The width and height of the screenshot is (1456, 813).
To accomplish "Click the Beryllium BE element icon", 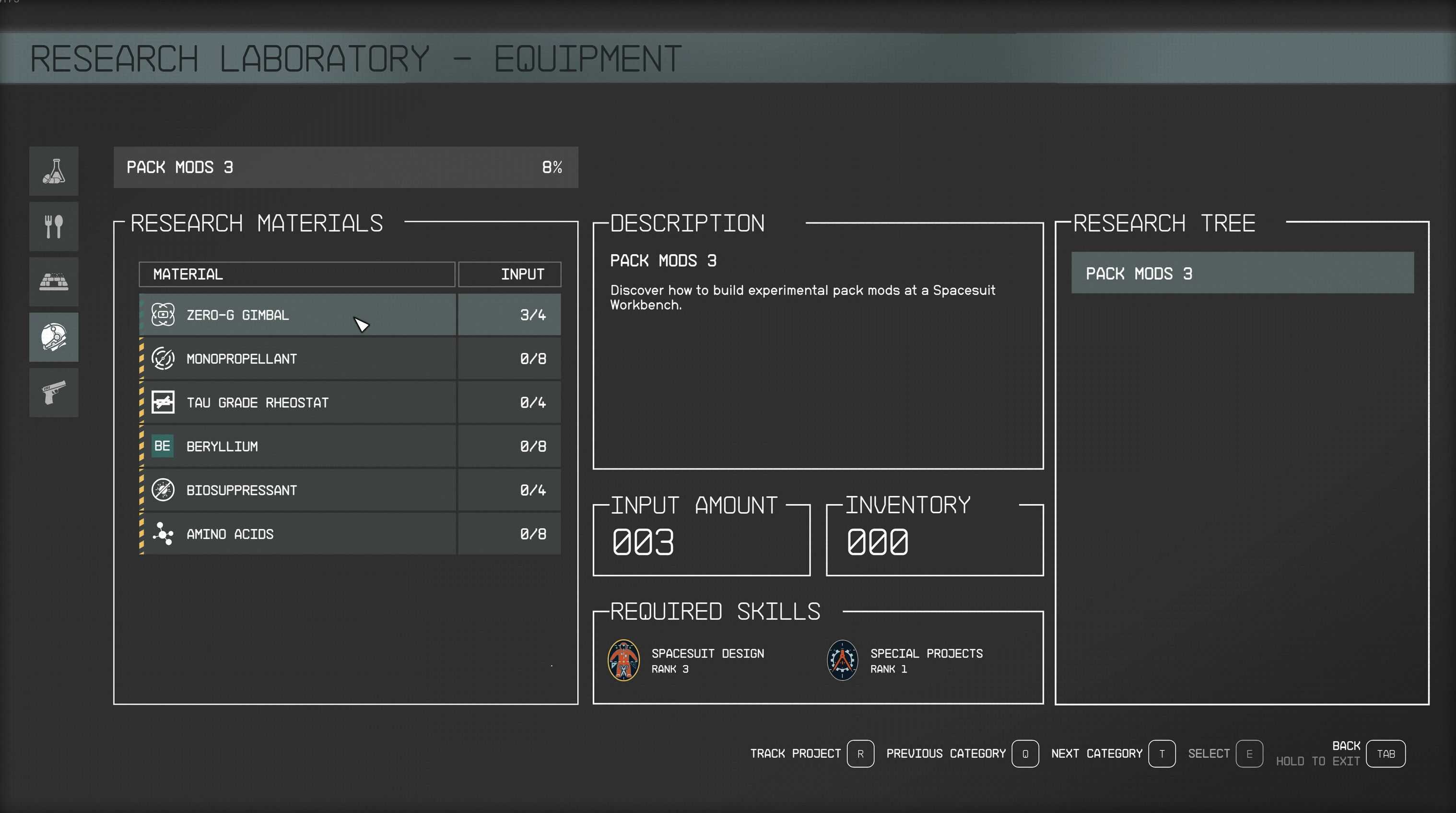I will 162,446.
